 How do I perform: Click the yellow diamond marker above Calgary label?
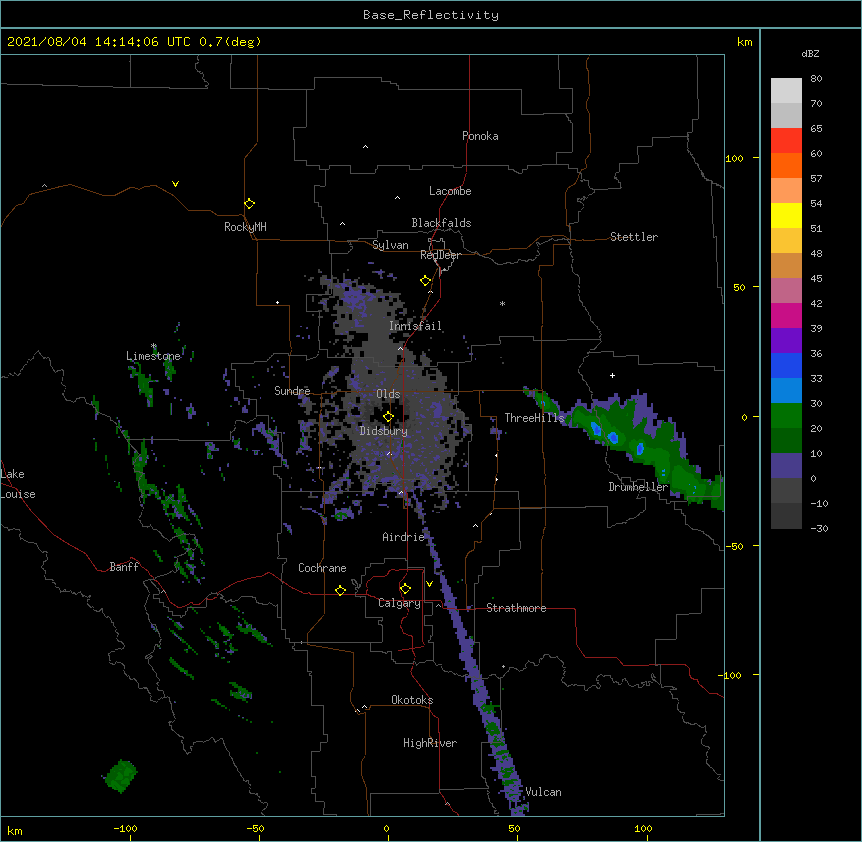point(405,589)
